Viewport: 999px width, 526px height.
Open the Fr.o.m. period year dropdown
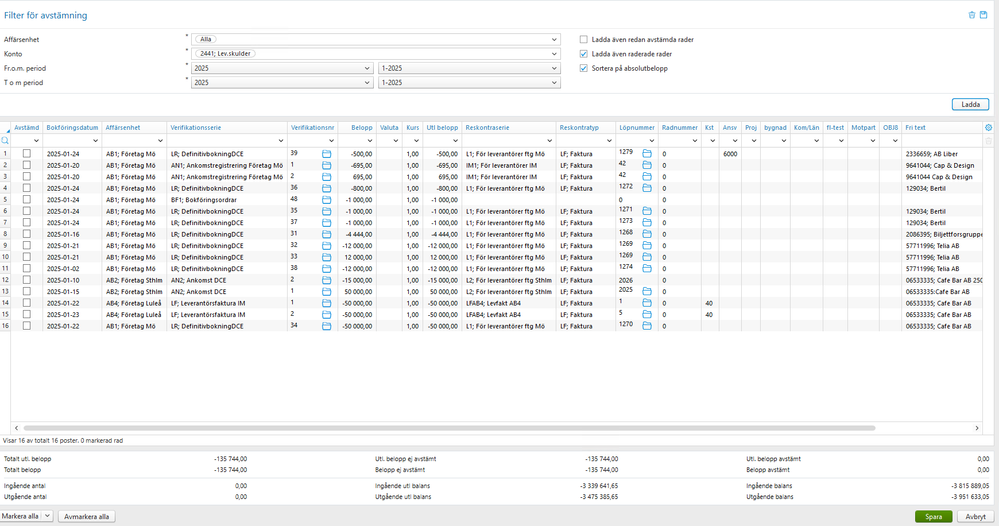(368, 68)
